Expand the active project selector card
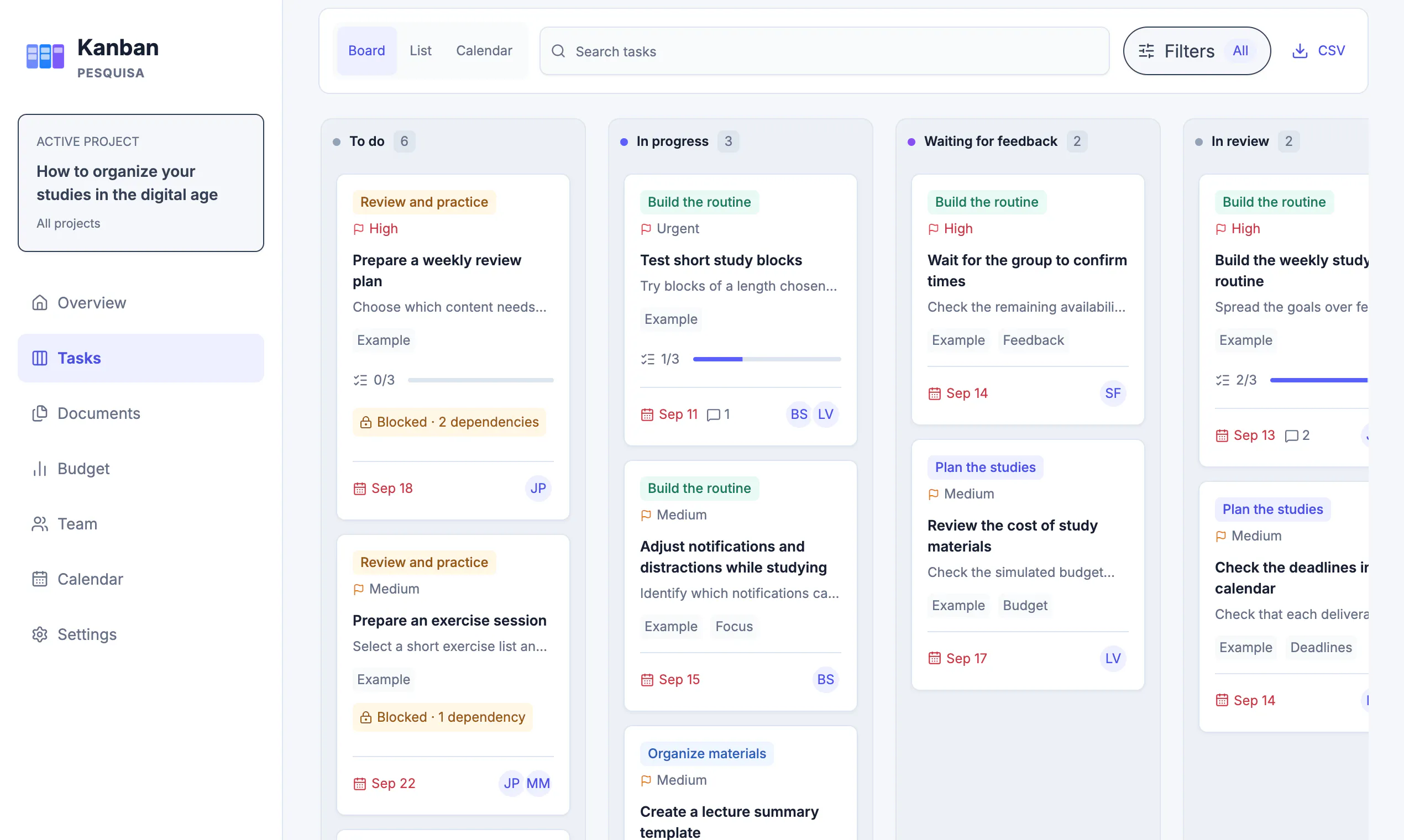The height and width of the screenshot is (840, 1404). [x=140, y=183]
